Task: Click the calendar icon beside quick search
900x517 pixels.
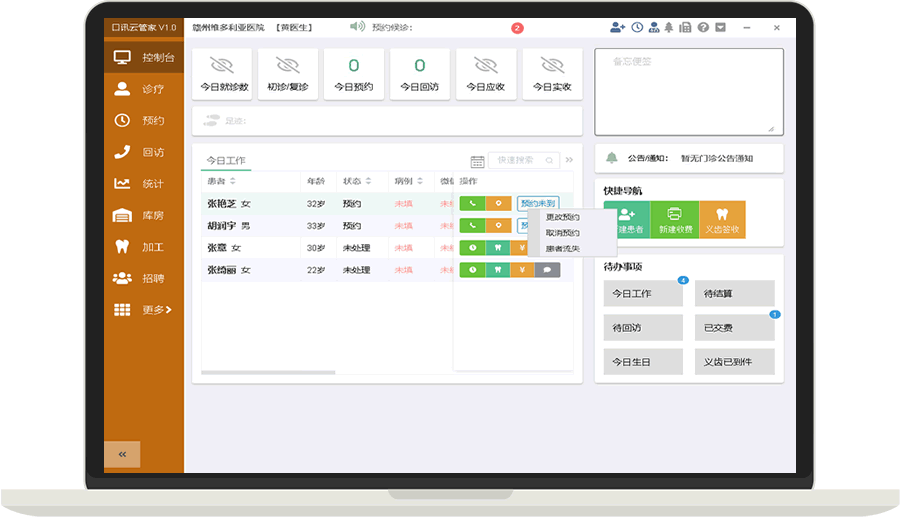Action: [x=477, y=160]
